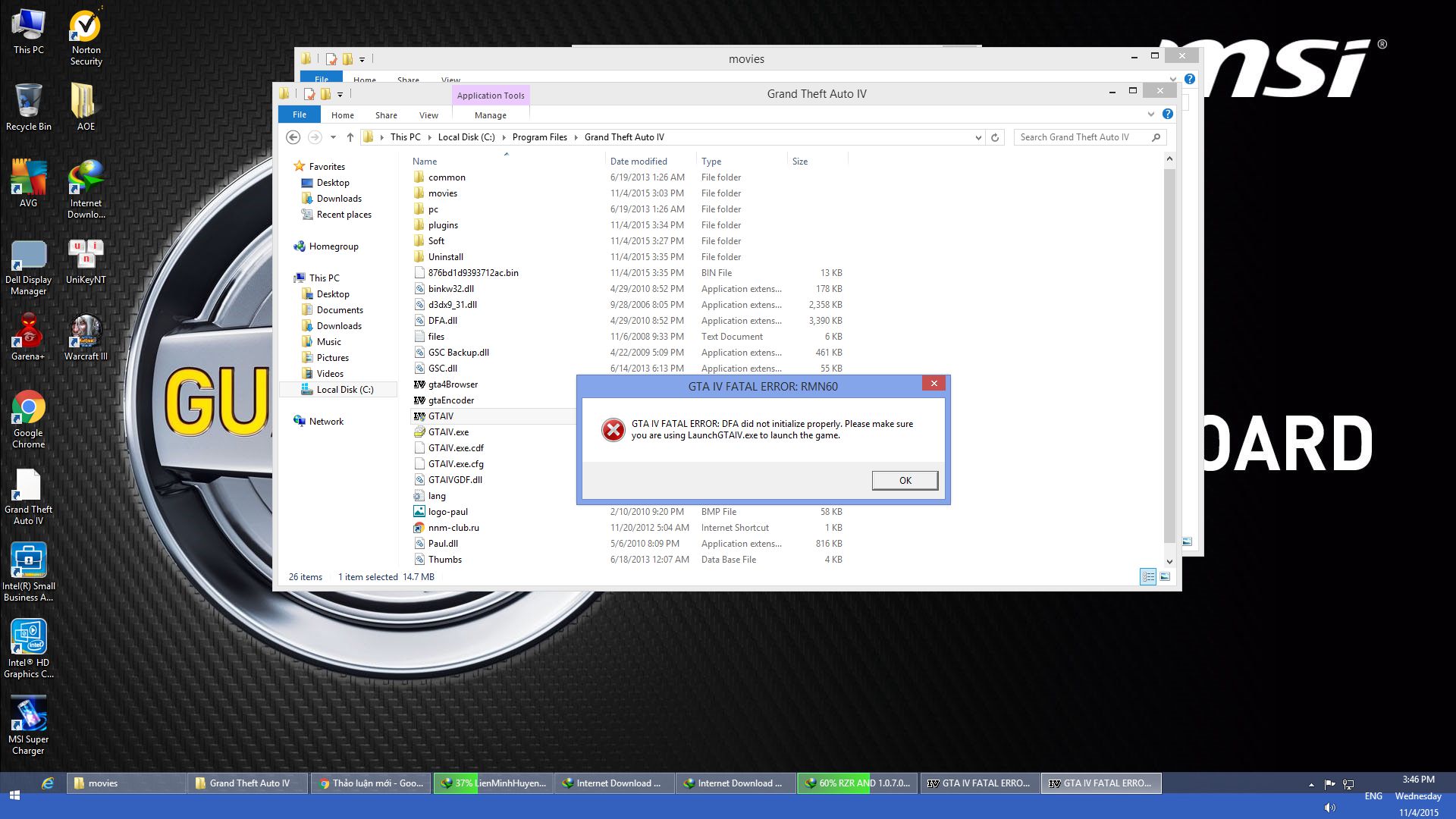
Task: Open Action Center flag tray icon
Action: click(x=1329, y=784)
